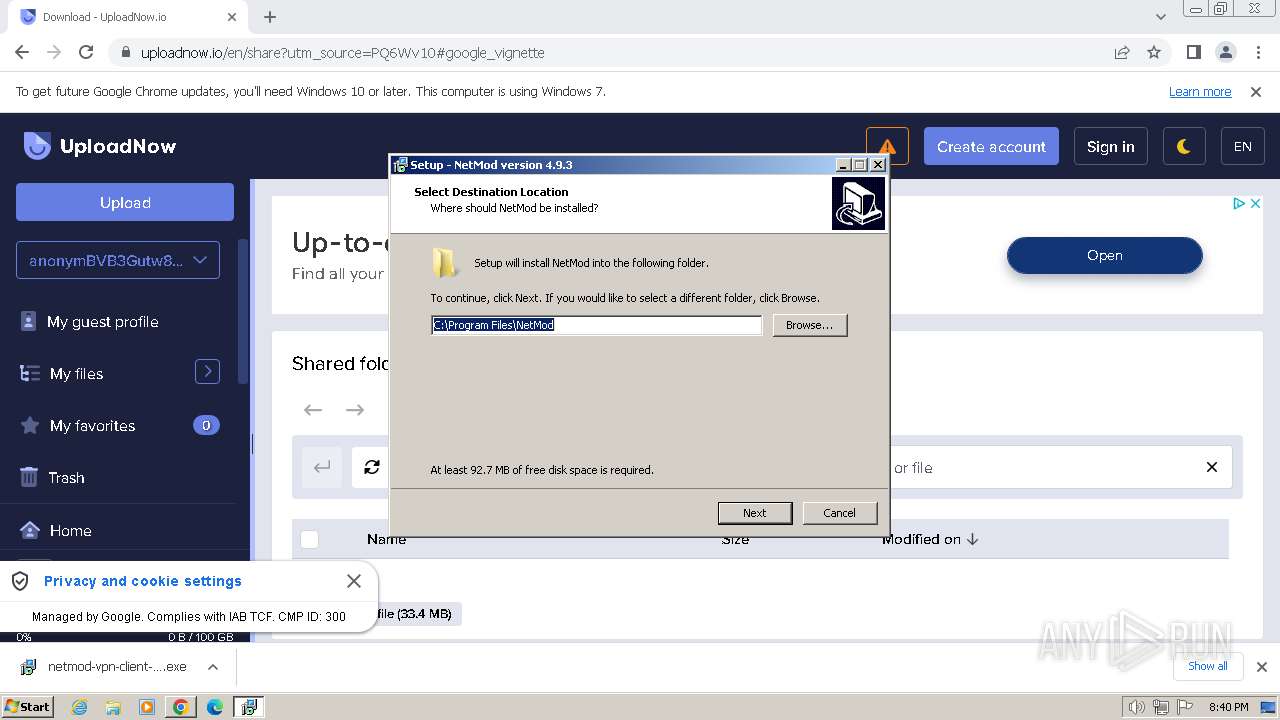Open Internet Explorer from the taskbar
The width and height of the screenshot is (1280, 720).
(x=79, y=707)
